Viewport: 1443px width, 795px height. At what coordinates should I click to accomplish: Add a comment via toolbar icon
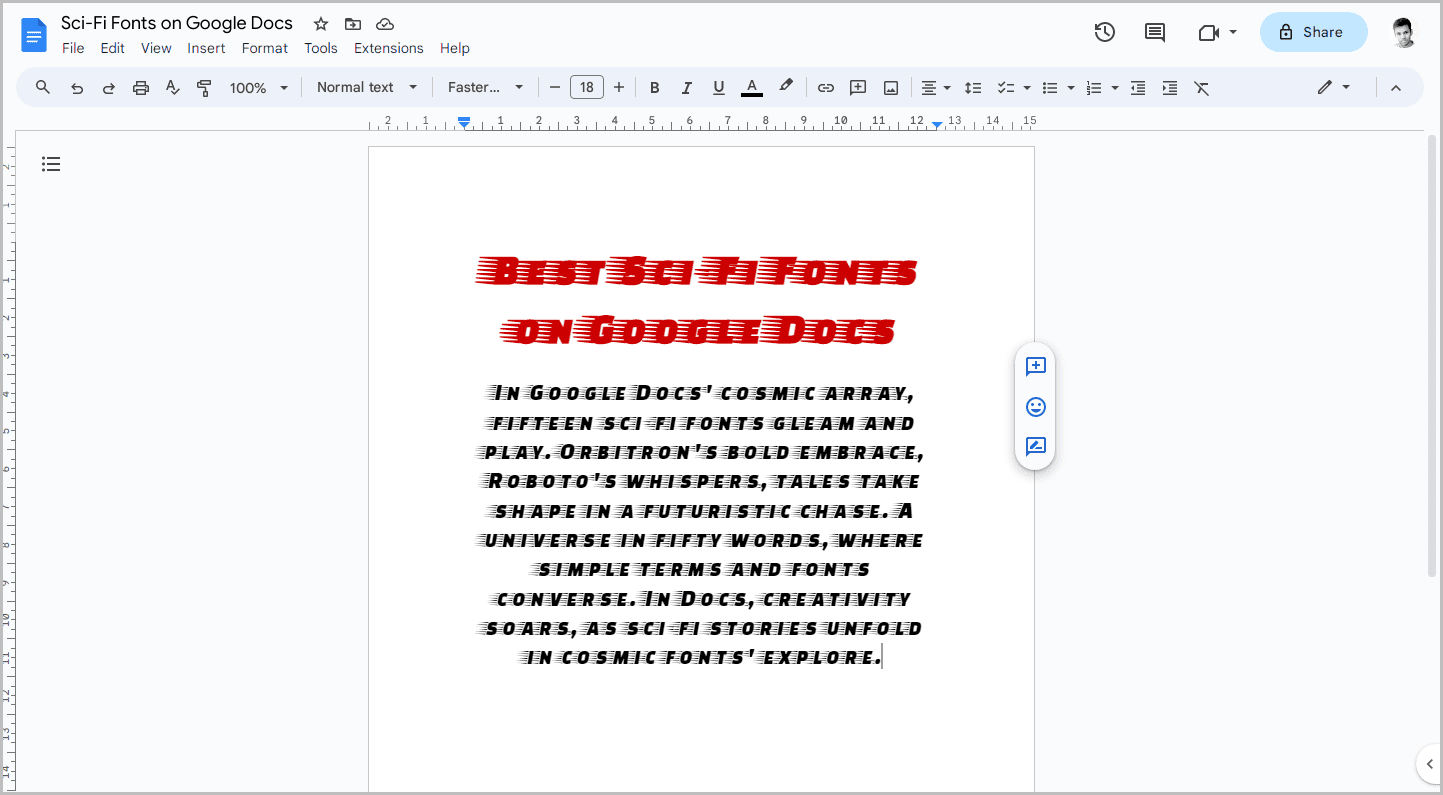pyautogui.click(x=858, y=87)
